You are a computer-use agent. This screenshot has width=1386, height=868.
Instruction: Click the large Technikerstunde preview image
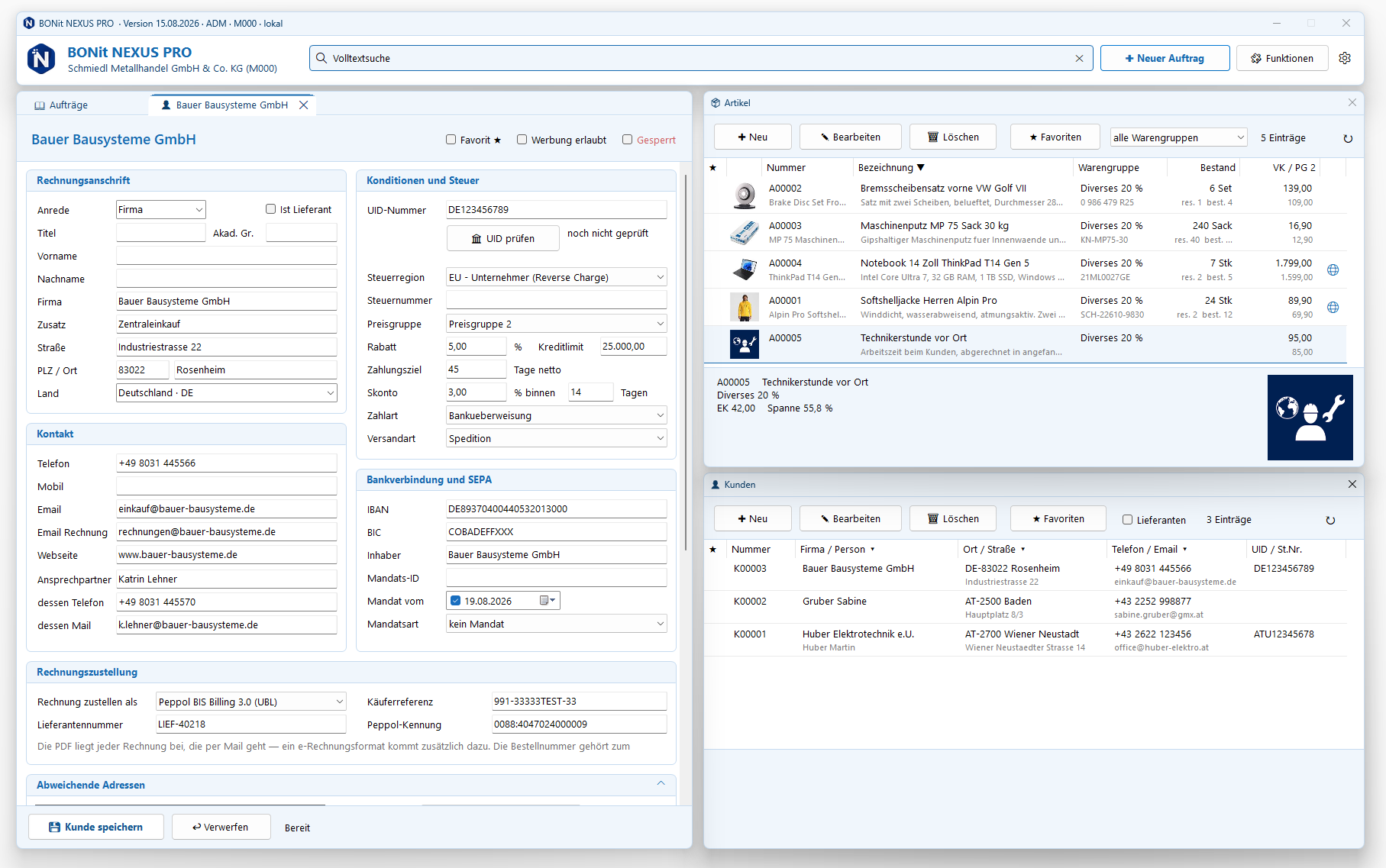(1310, 417)
